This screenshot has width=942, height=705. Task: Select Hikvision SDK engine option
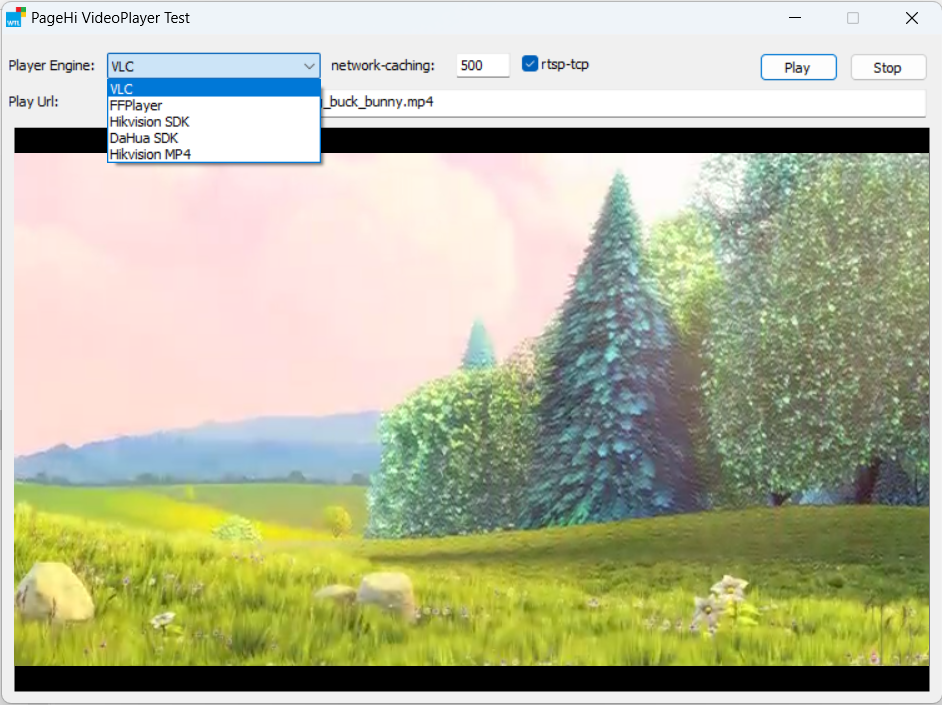pyautogui.click(x=213, y=121)
